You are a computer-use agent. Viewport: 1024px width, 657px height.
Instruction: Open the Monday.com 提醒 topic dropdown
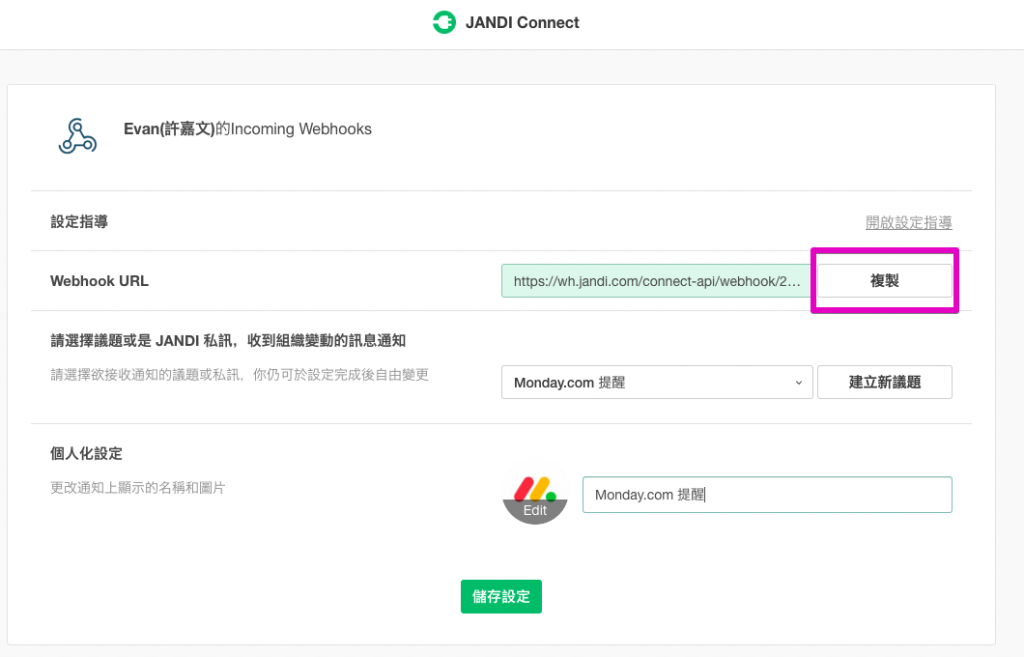coord(657,382)
